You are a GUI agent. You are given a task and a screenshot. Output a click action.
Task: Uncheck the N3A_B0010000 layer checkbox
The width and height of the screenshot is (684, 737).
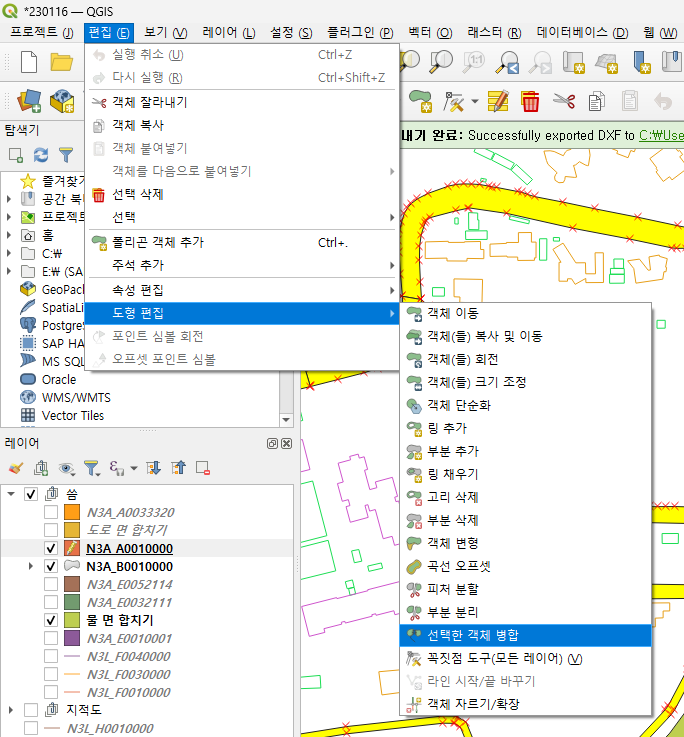51,566
